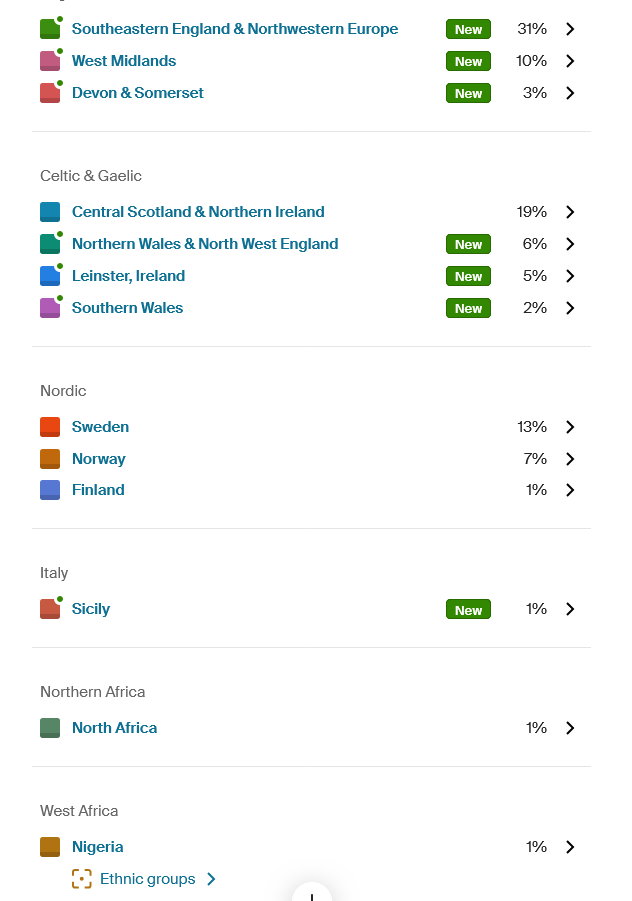Click the purple Southern Wales swatch
The image size is (632, 901).
(50, 308)
